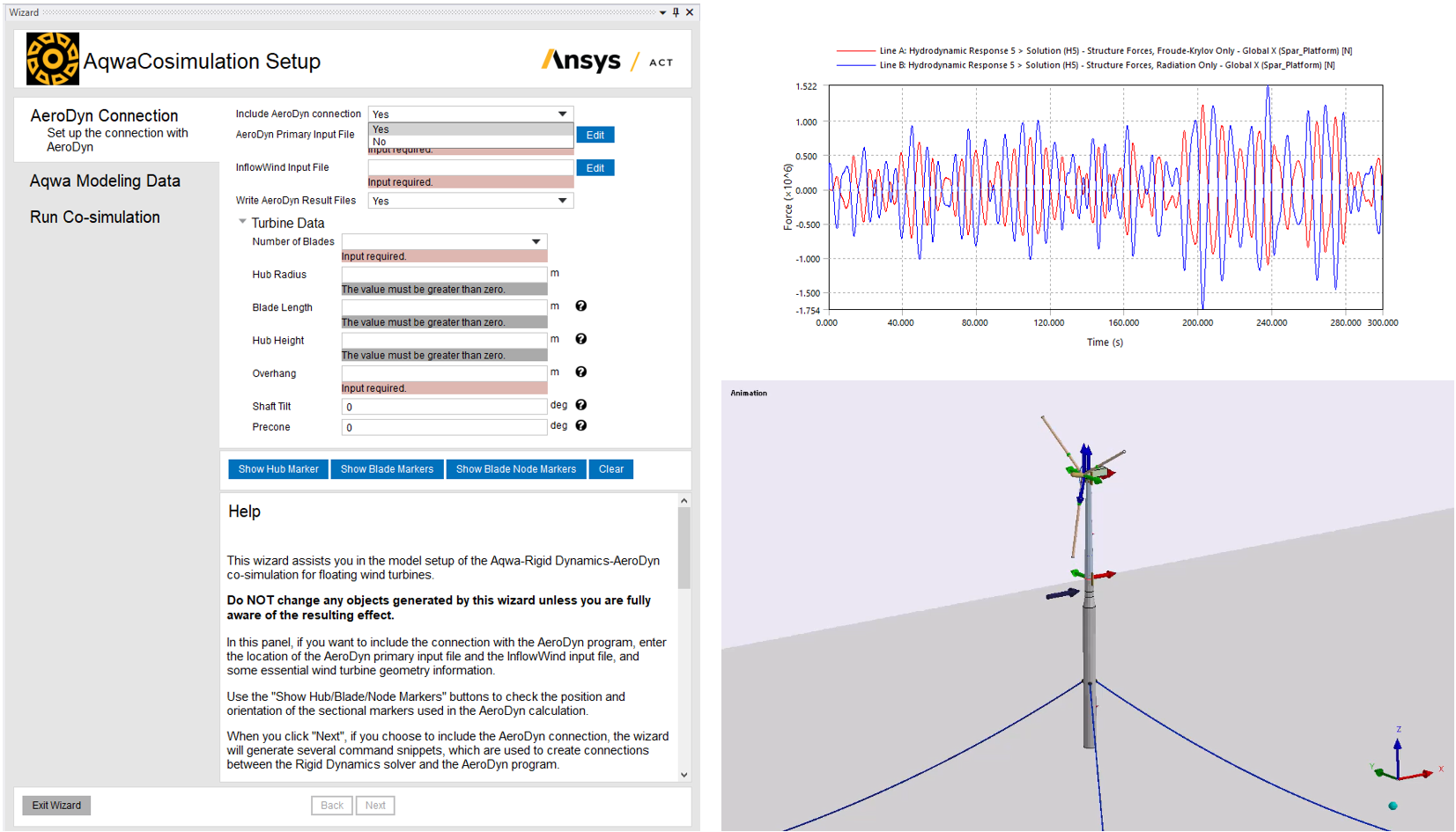This screenshot has width=1456, height=832.
Task: Click the AqwaCosimulation gear logo icon
Action: click(52, 59)
